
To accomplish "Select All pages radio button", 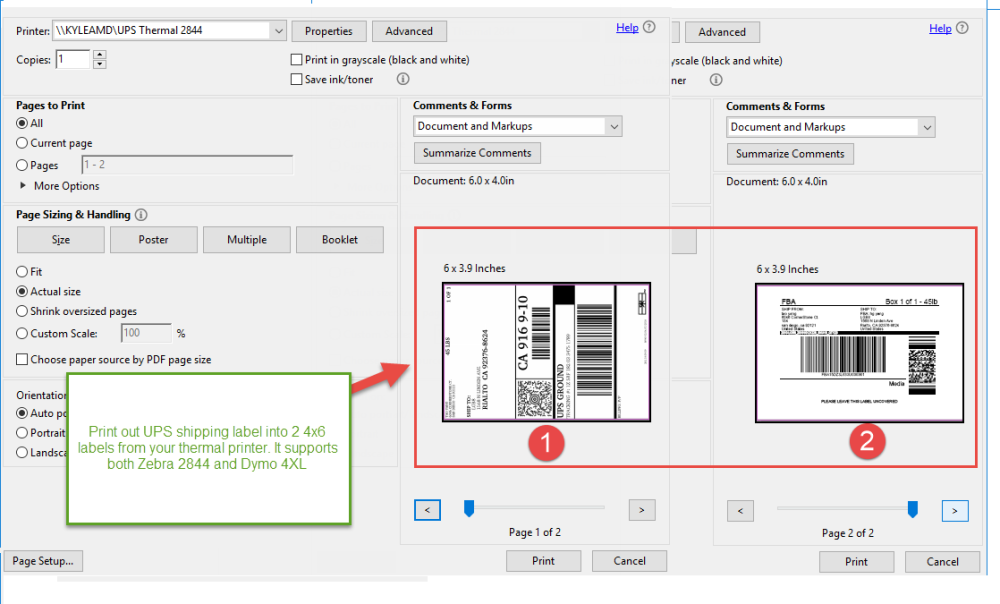I will 22,123.
